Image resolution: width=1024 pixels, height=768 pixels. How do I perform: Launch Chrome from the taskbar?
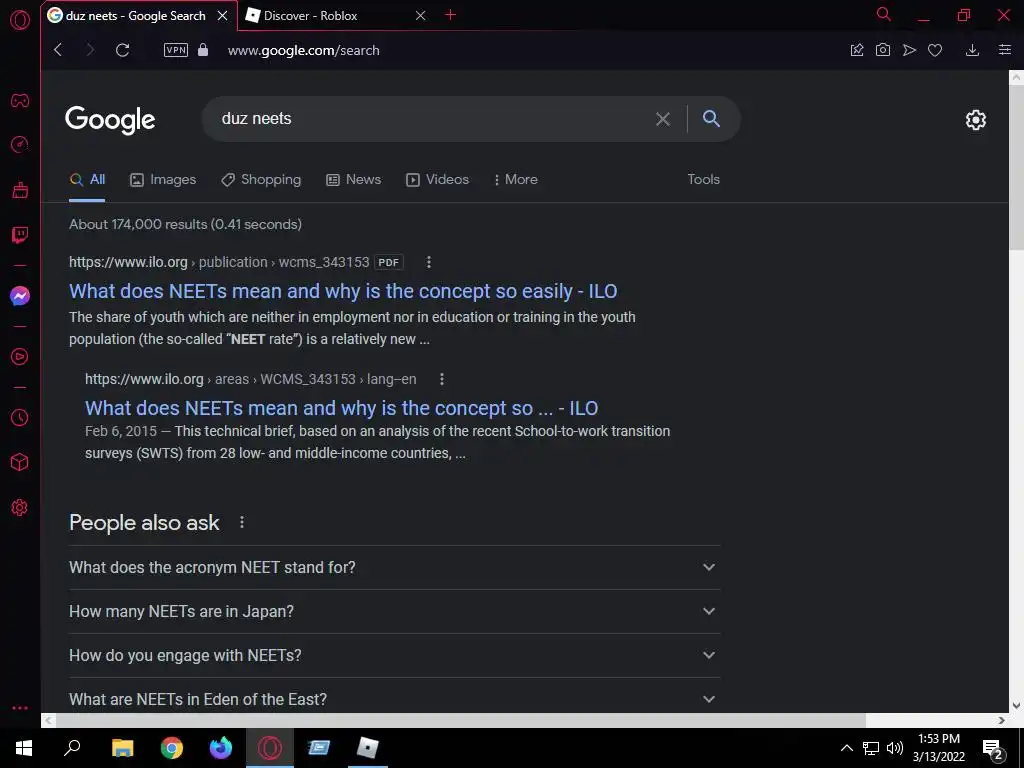172,748
